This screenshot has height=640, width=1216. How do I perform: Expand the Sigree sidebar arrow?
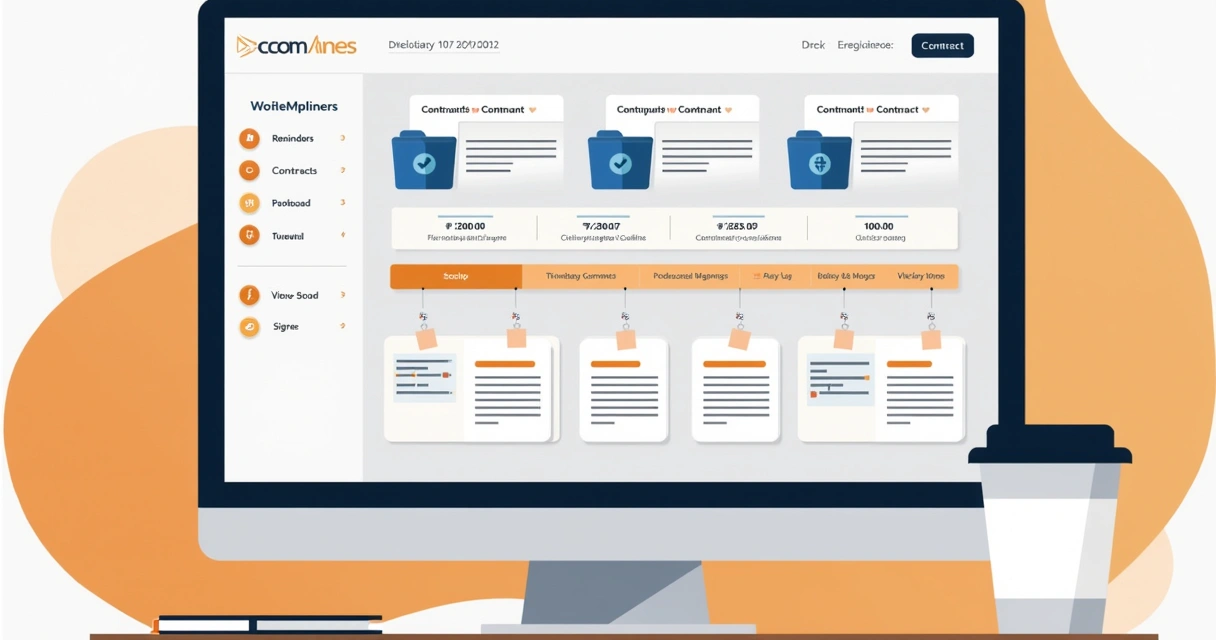point(343,326)
